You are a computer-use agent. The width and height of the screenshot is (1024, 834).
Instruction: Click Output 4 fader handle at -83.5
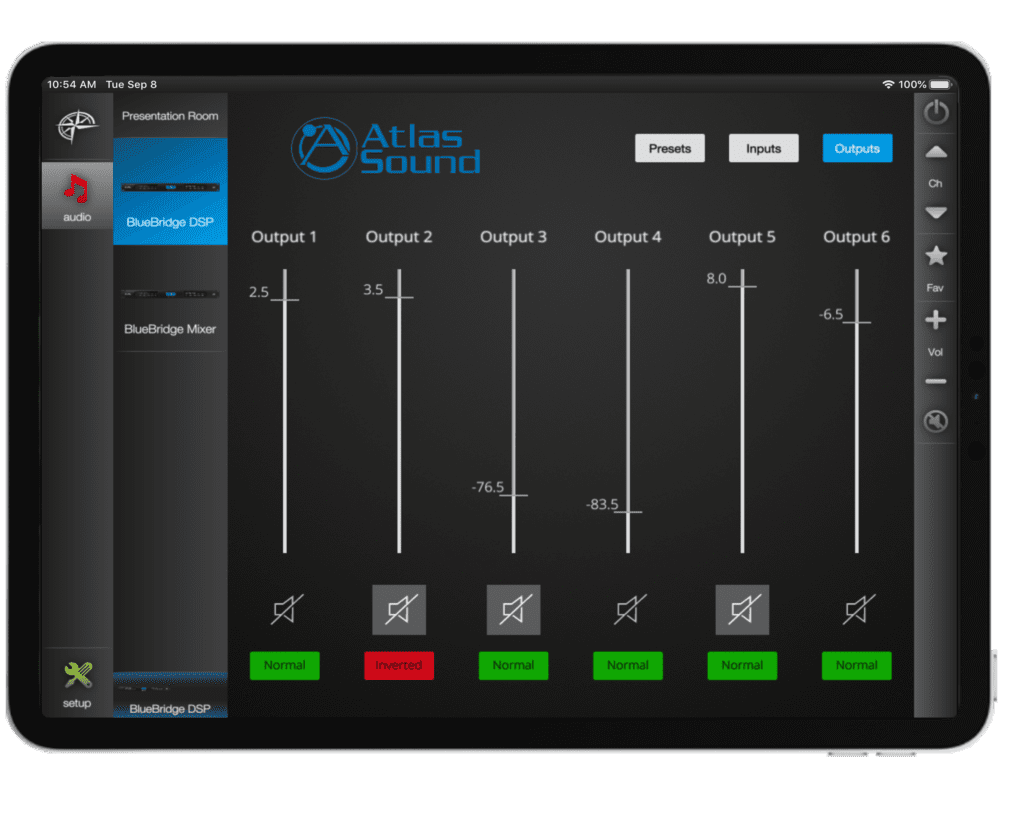click(628, 512)
